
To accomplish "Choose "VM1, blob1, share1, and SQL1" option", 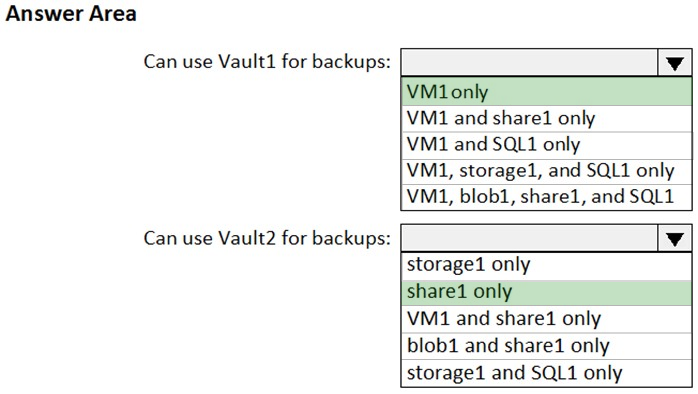I will (547, 197).
